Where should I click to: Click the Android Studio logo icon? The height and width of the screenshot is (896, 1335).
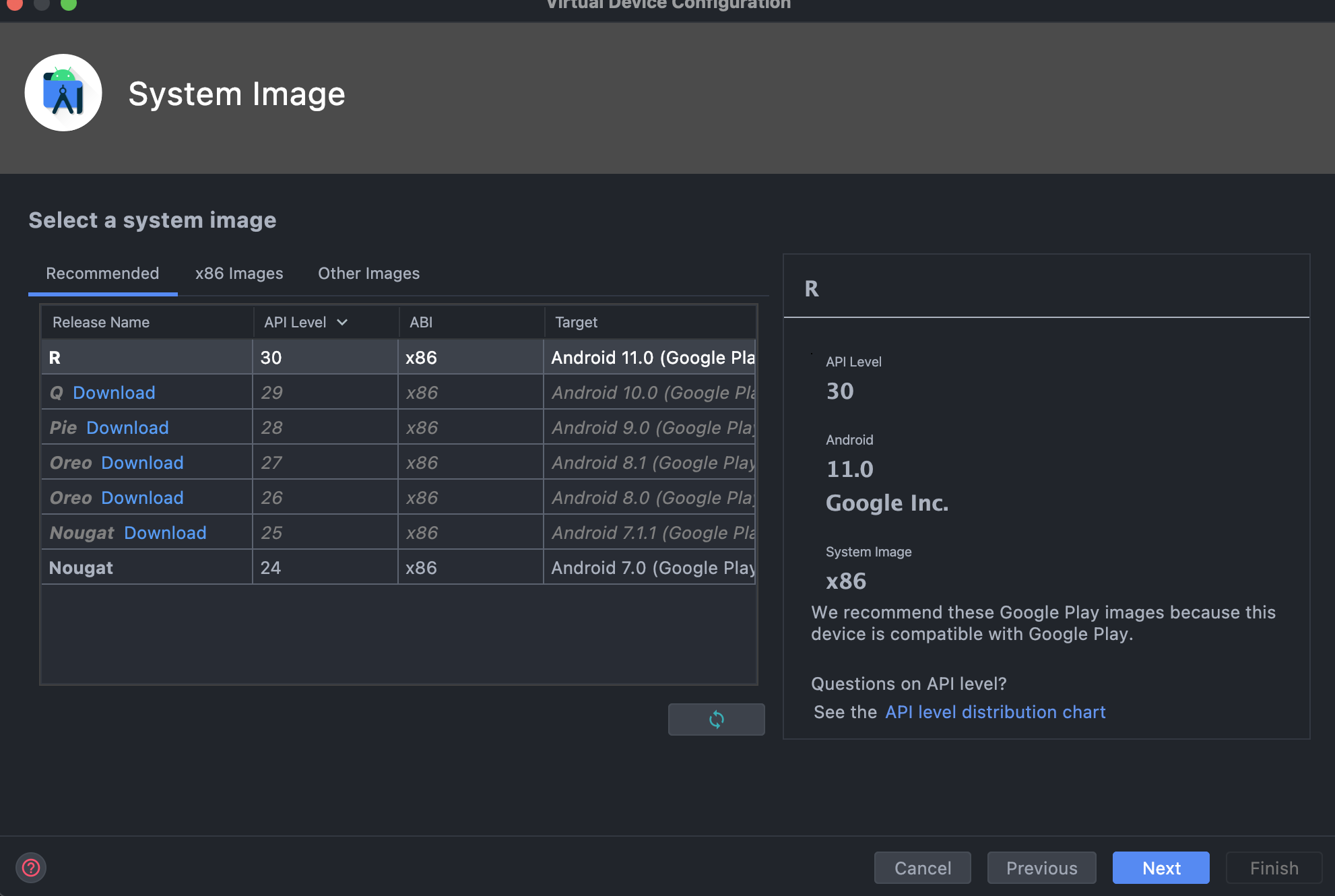pyautogui.click(x=63, y=93)
